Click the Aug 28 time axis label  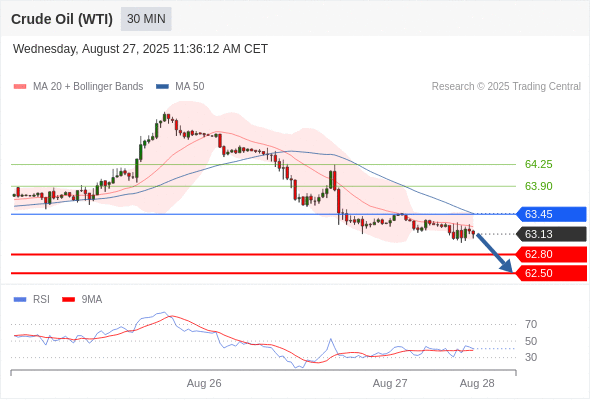coord(477,383)
